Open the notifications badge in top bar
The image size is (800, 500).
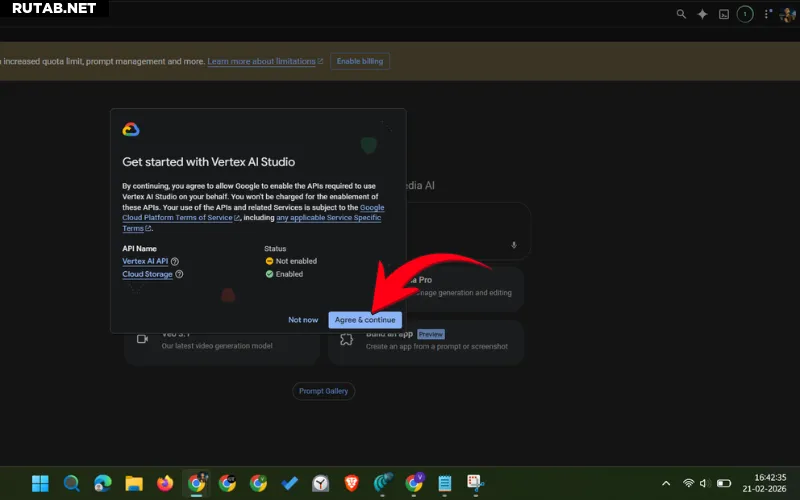[x=744, y=14]
